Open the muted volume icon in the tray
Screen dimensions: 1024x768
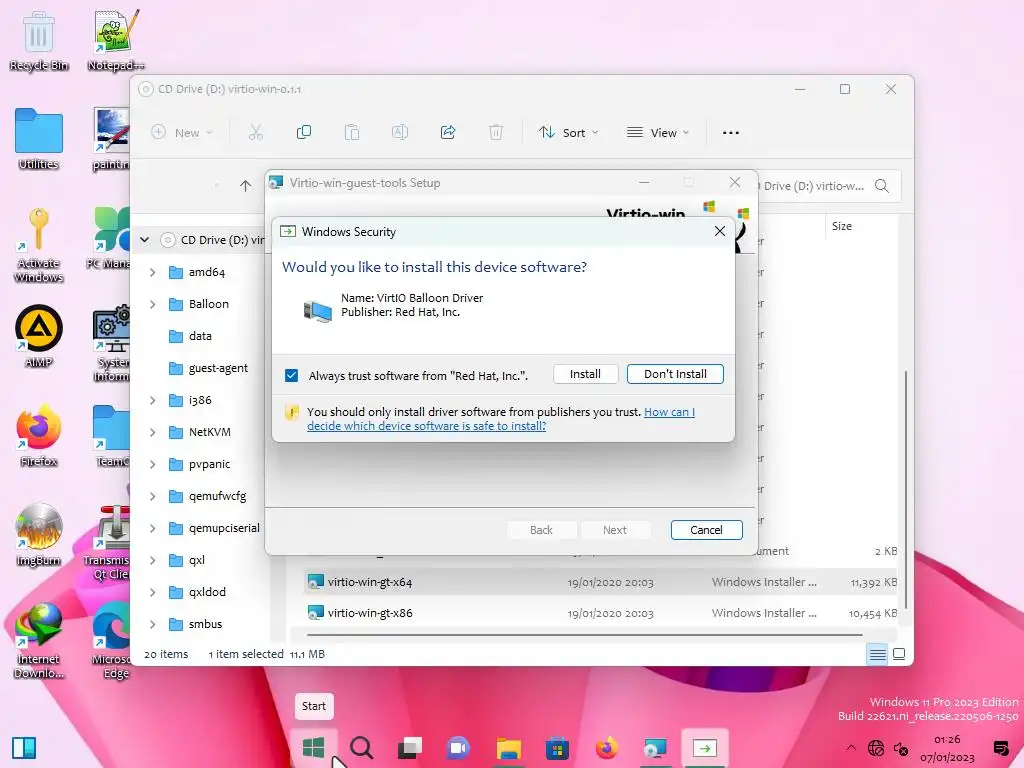coord(901,748)
